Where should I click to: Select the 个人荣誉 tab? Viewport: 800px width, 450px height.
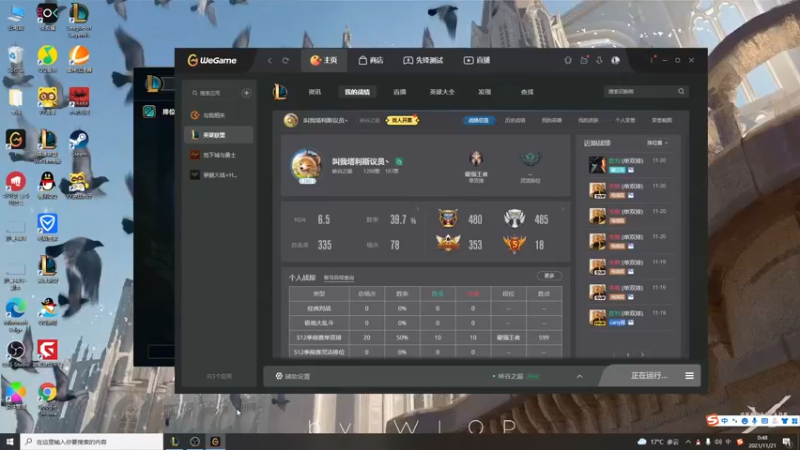pyautogui.click(x=625, y=120)
